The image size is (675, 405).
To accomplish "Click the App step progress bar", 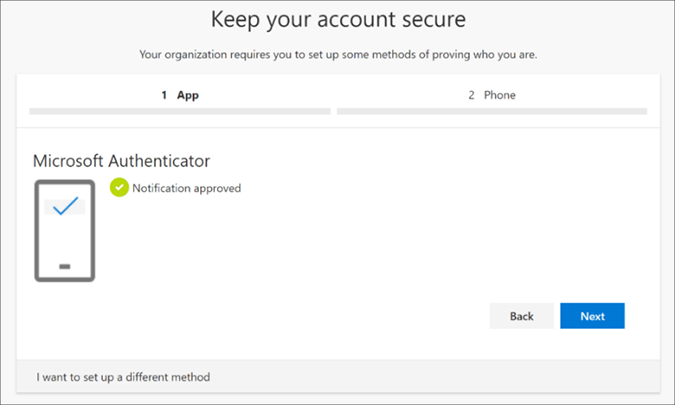I will click(x=180, y=111).
